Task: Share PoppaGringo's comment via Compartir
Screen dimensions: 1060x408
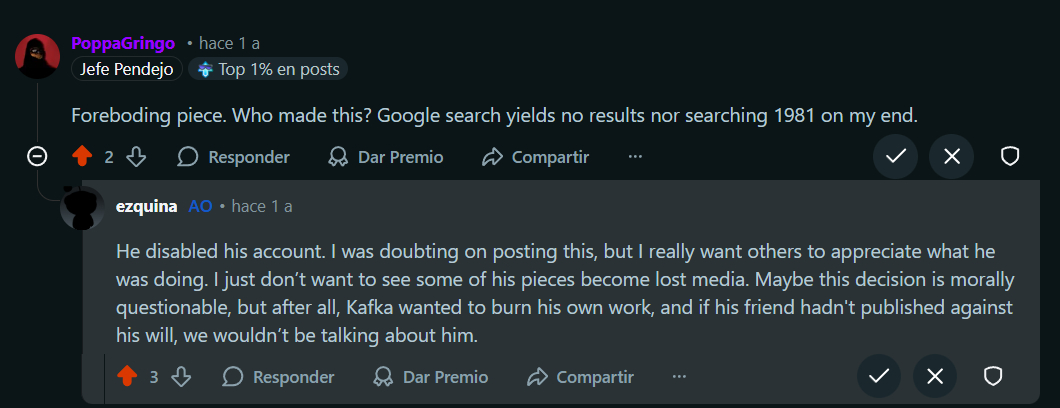Action: (535, 157)
